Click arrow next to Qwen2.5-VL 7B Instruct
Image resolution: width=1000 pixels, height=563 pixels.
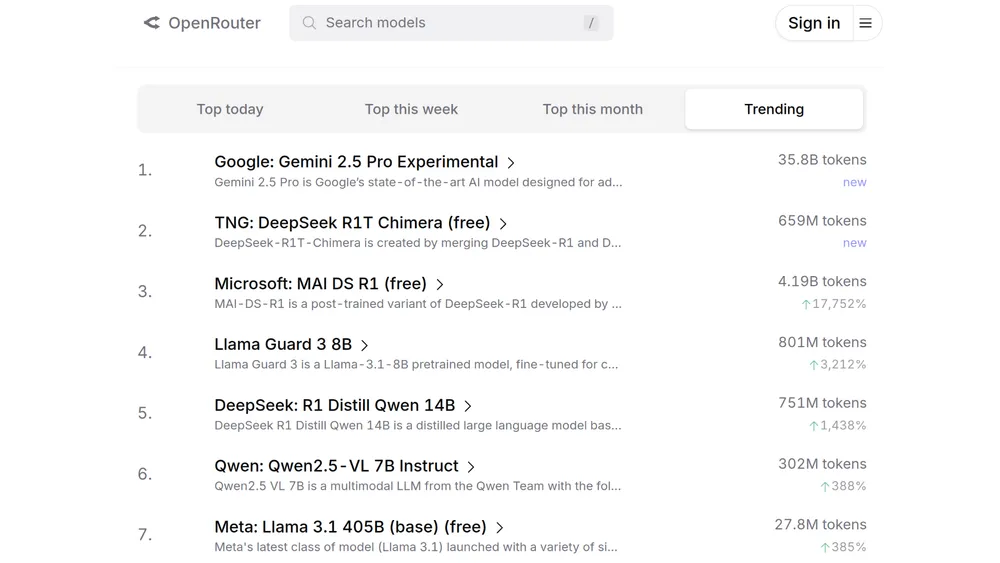click(471, 467)
